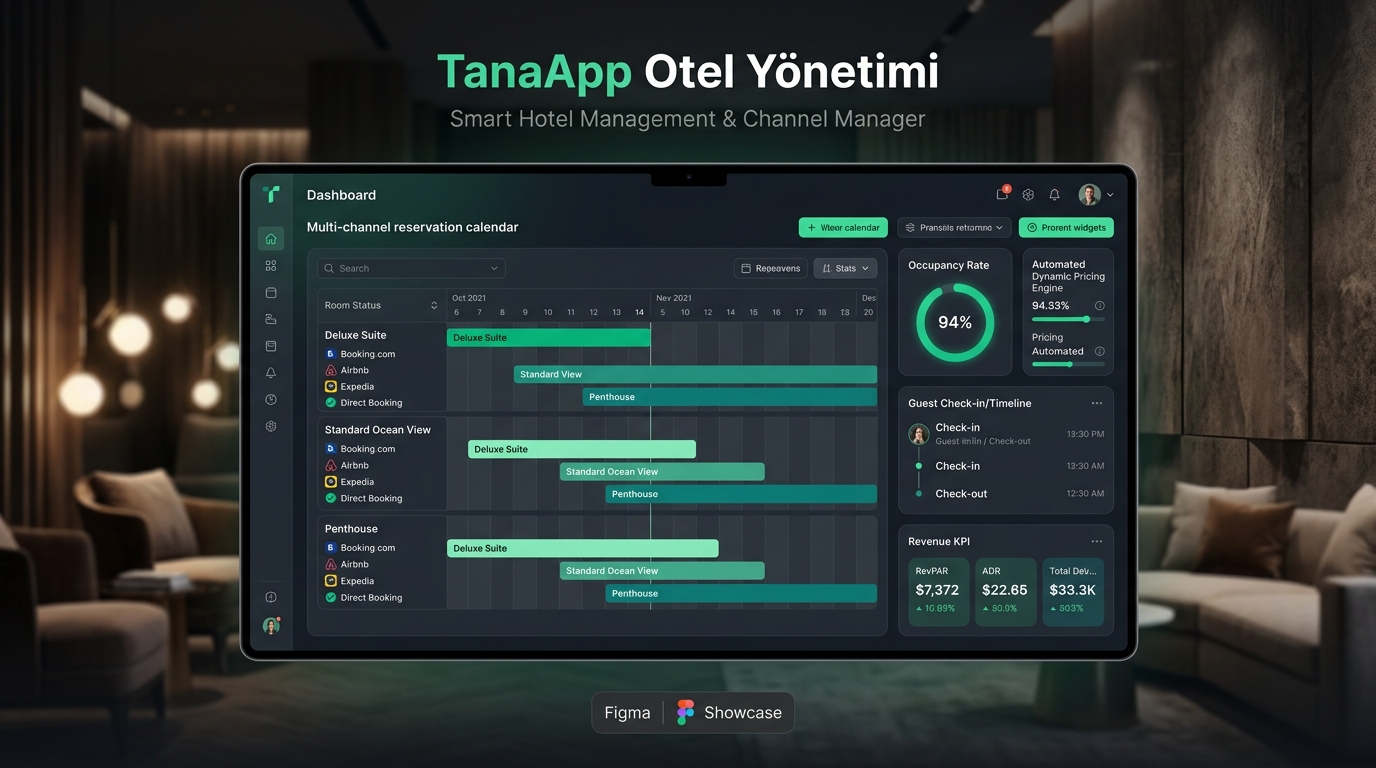Click the Dynamic Pricing Engine 94.33% slider
The width and height of the screenshot is (1376, 768).
click(1068, 319)
